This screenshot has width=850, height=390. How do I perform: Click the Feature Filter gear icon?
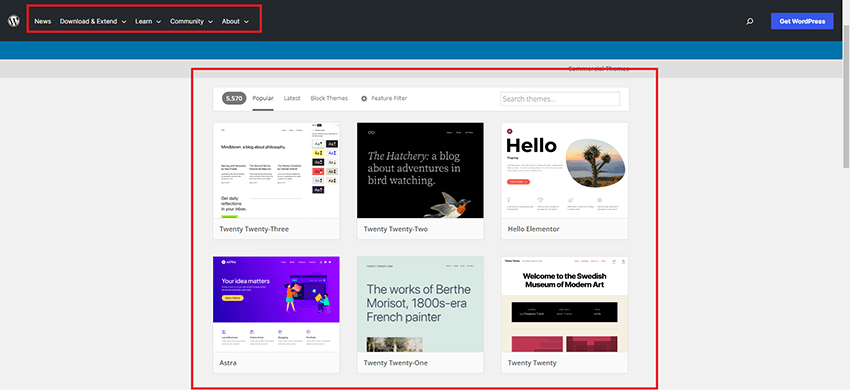coord(364,99)
